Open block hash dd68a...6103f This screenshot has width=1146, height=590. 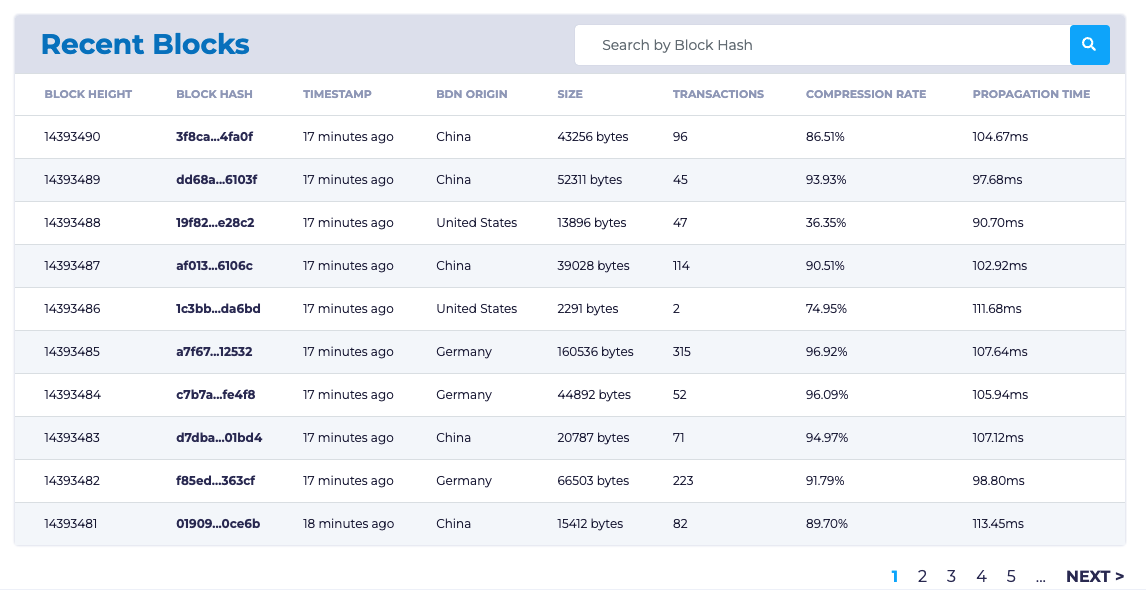click(216, 180)
